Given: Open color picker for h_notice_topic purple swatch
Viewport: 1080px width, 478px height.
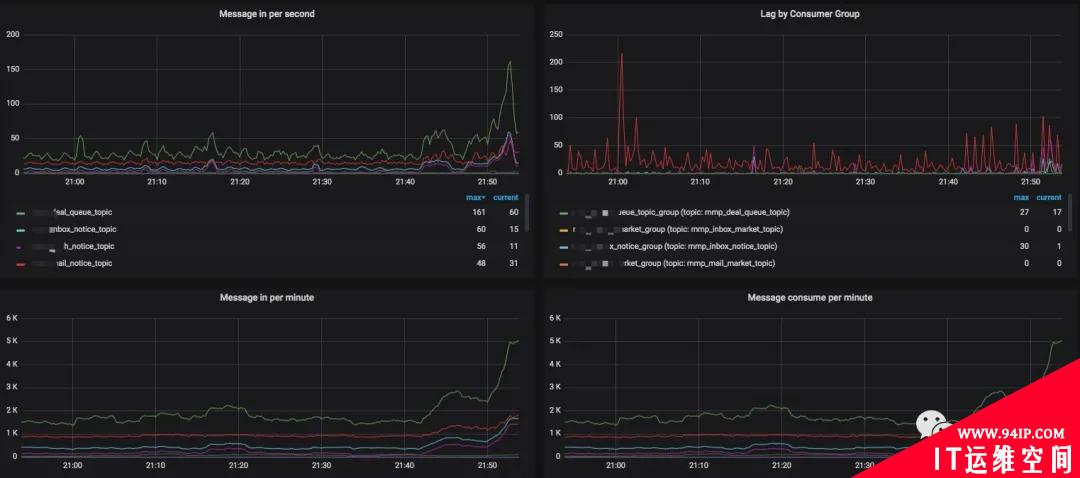Looking at the screenshot, I should pyautogui.click(x=21, y=247).
